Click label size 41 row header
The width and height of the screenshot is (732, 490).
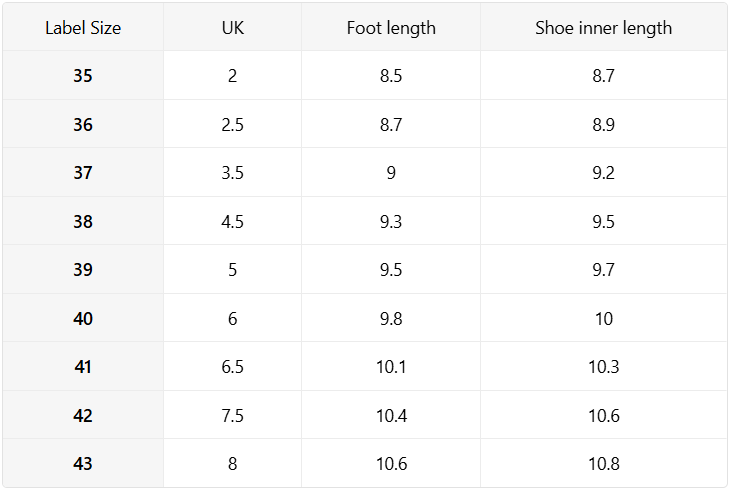83,366
